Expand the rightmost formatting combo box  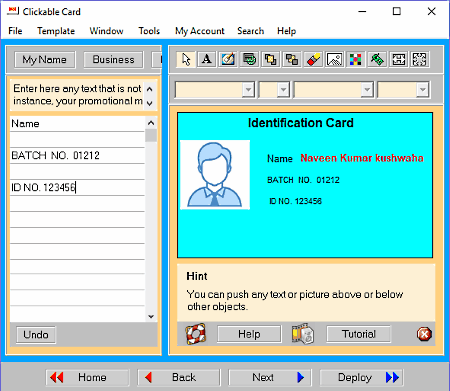click(x=422, y=90)
